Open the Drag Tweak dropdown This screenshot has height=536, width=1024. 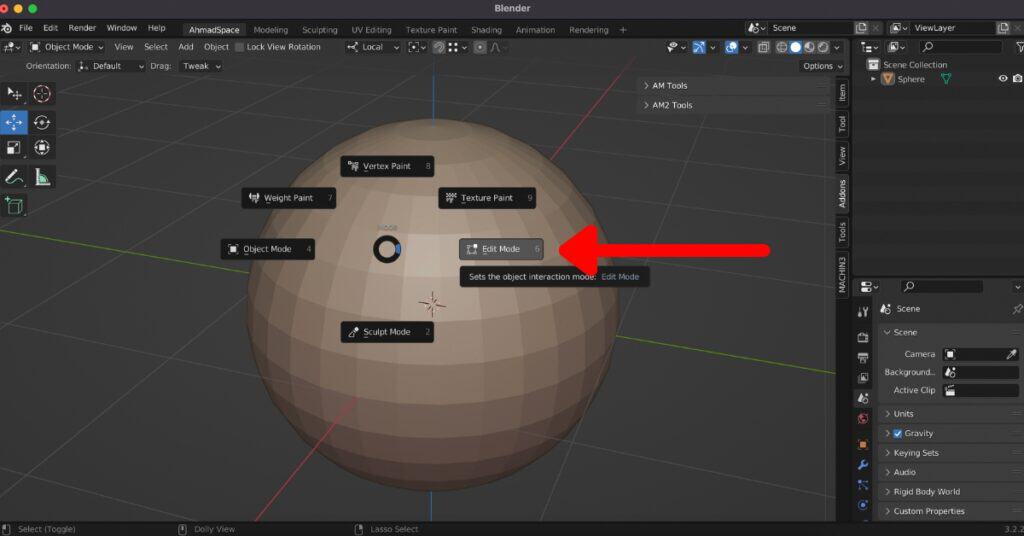point(201,66)
